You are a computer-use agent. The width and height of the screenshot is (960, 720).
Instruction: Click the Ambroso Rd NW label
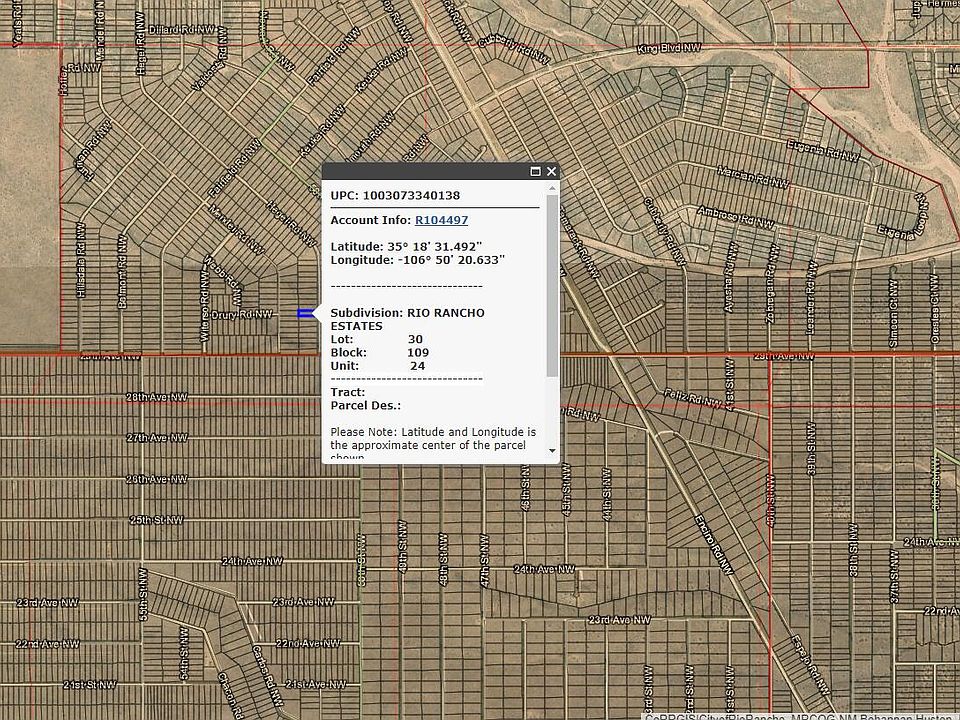point(735,216)
